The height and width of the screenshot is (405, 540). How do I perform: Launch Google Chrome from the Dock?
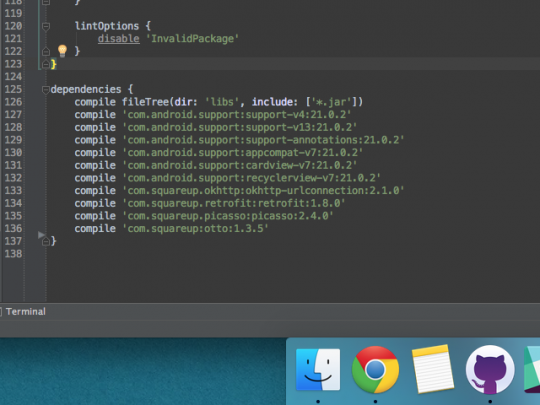click(x=375, y=370)
